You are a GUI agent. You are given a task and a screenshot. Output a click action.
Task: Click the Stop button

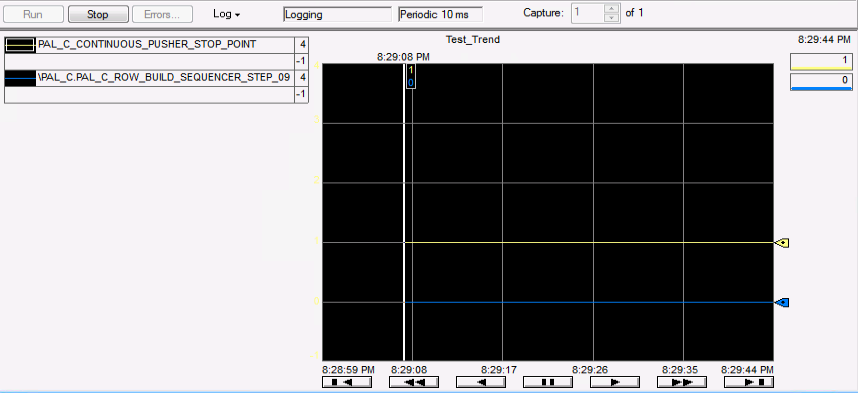tap(98, 14)
